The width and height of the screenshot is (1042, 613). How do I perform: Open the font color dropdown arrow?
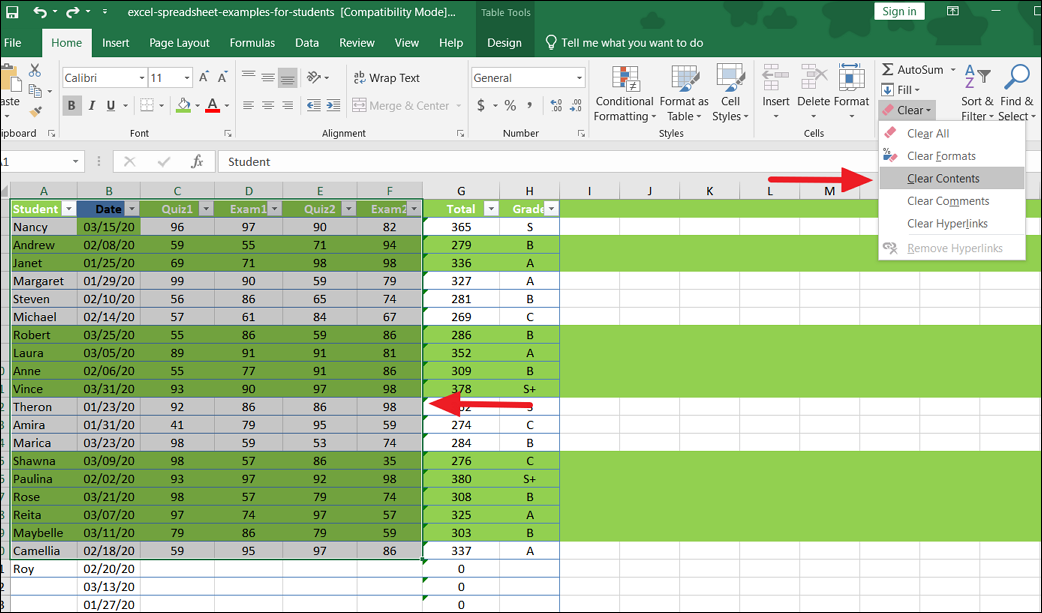227,106
